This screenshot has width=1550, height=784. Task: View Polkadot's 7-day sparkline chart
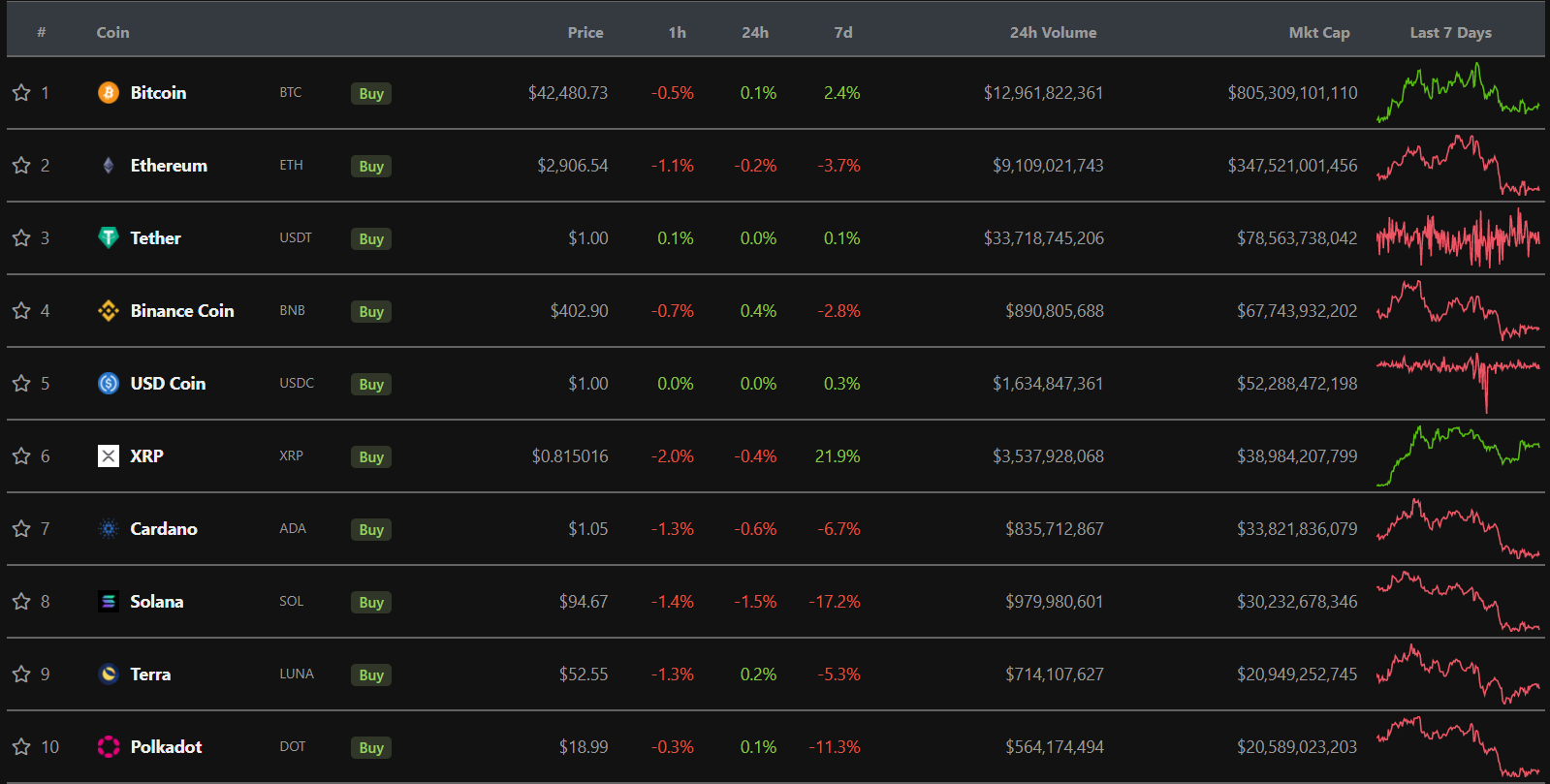(x=1458, y=746)
